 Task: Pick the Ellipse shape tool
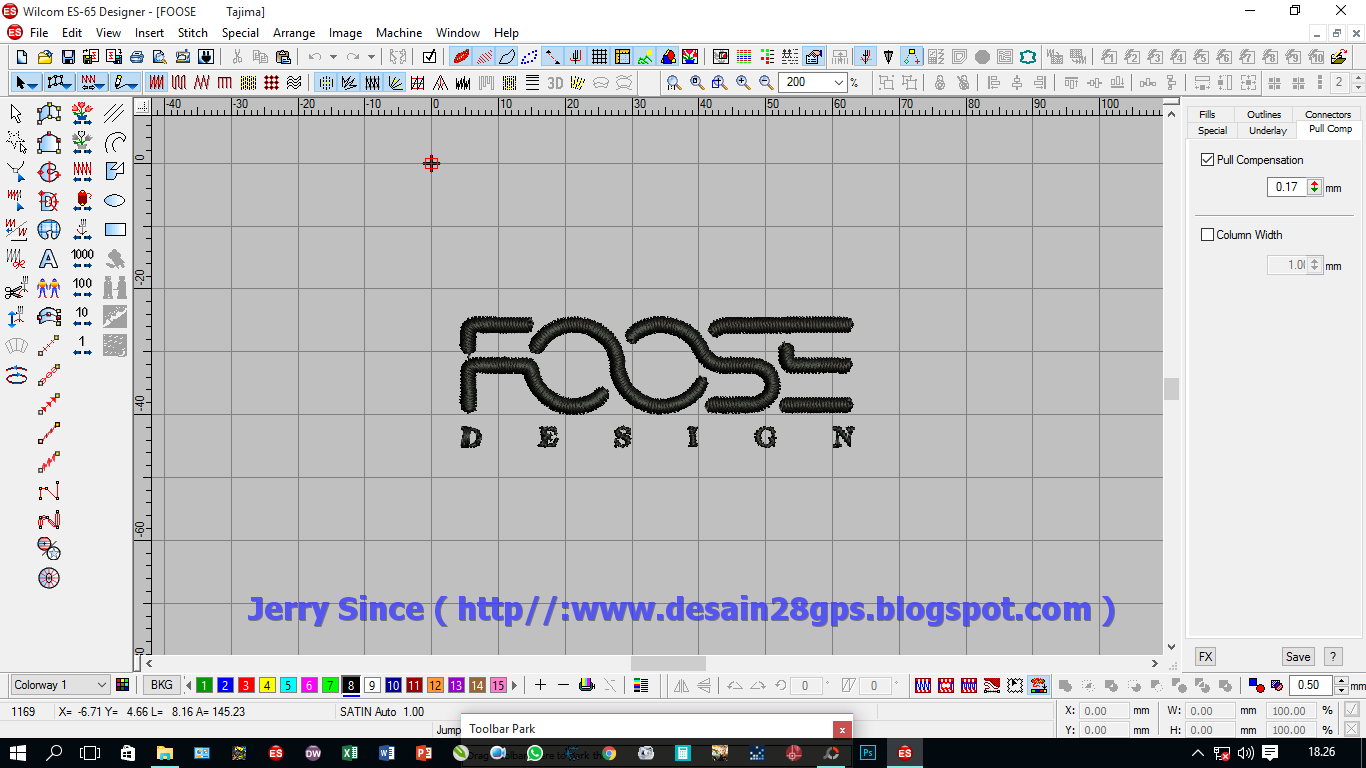pyautogui.click(x=115, y=201)
